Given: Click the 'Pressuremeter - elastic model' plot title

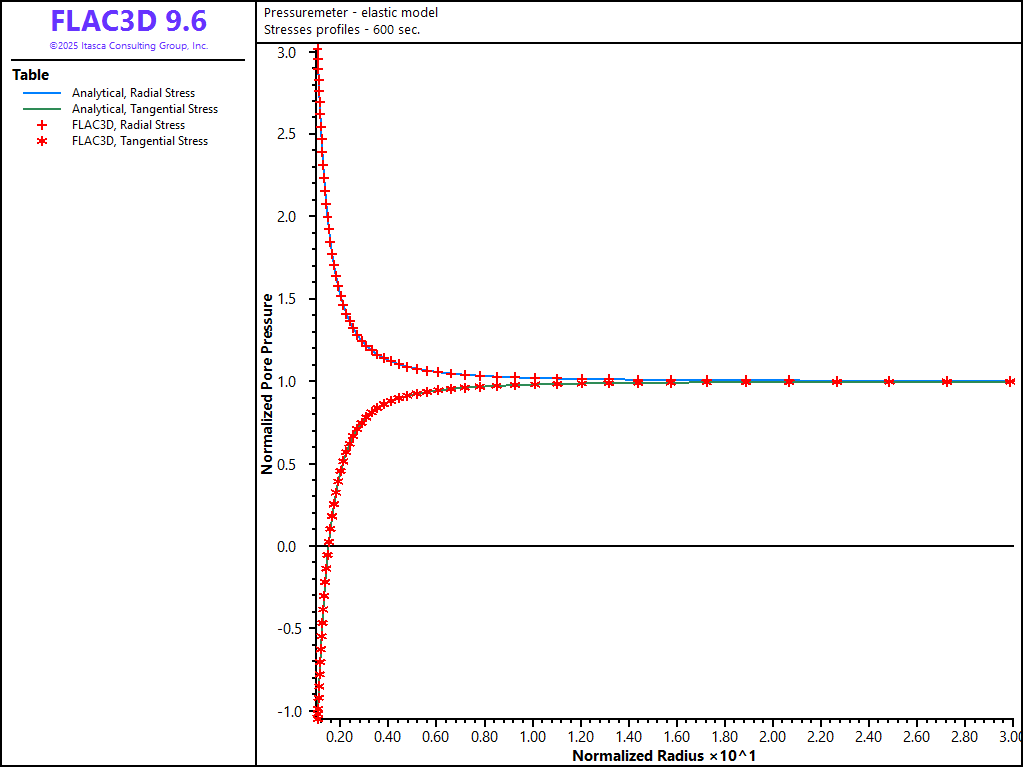Looking at the screenshot, I should [x=351, y=13].
